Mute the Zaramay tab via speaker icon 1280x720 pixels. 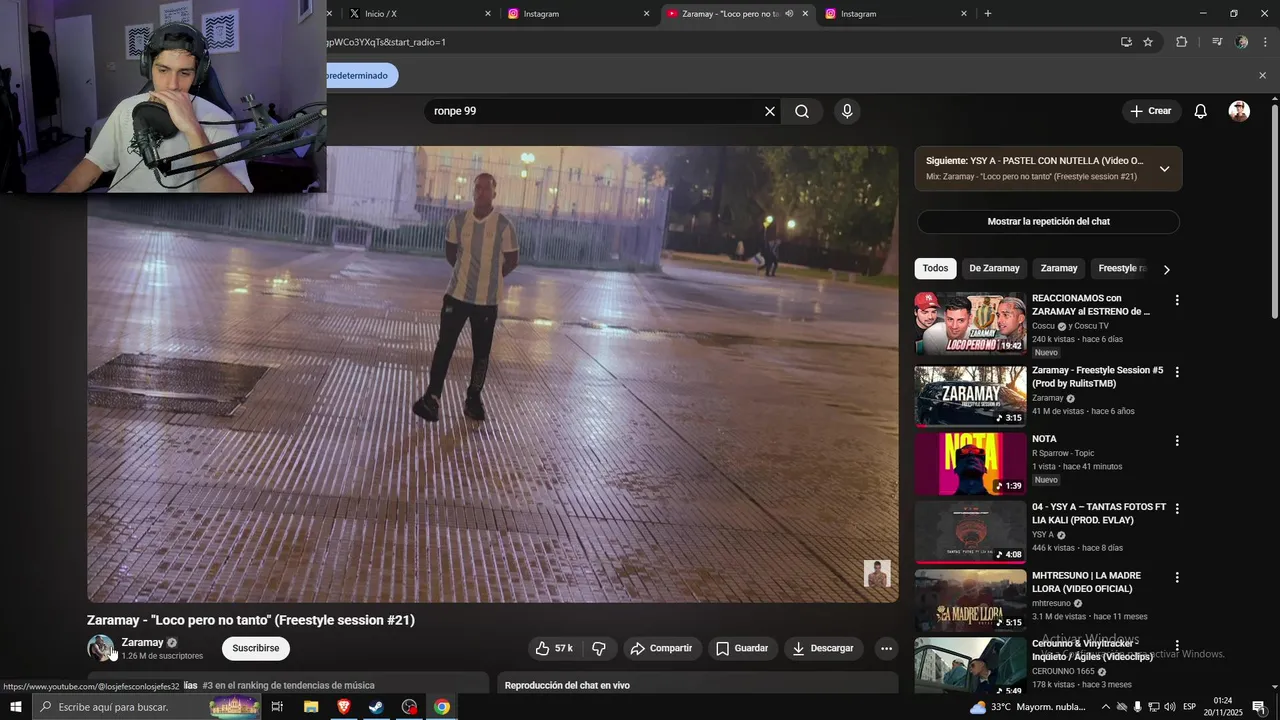[789, 13]
